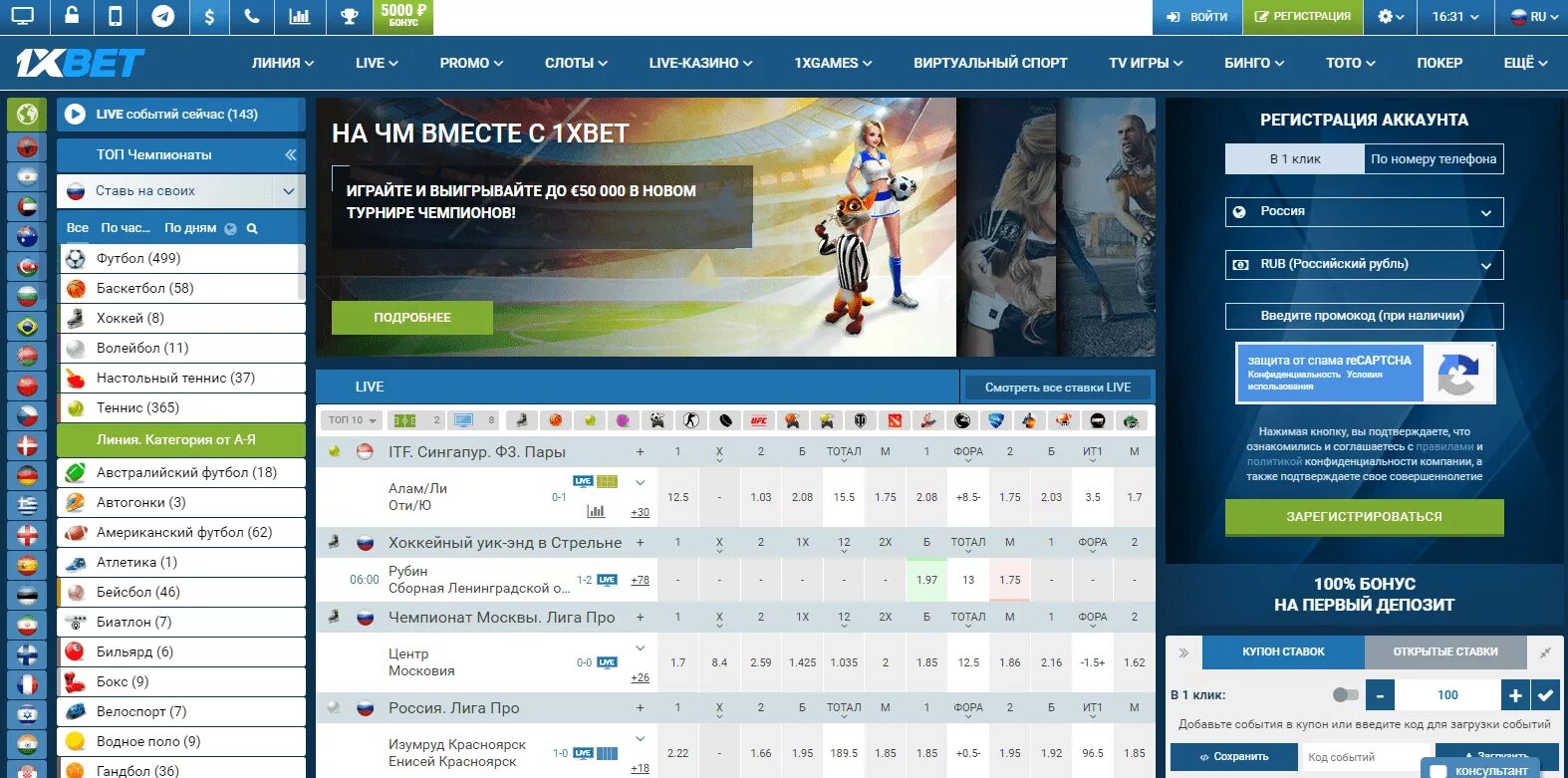Switch to the Открытые ставки tab

(1445, 651)
